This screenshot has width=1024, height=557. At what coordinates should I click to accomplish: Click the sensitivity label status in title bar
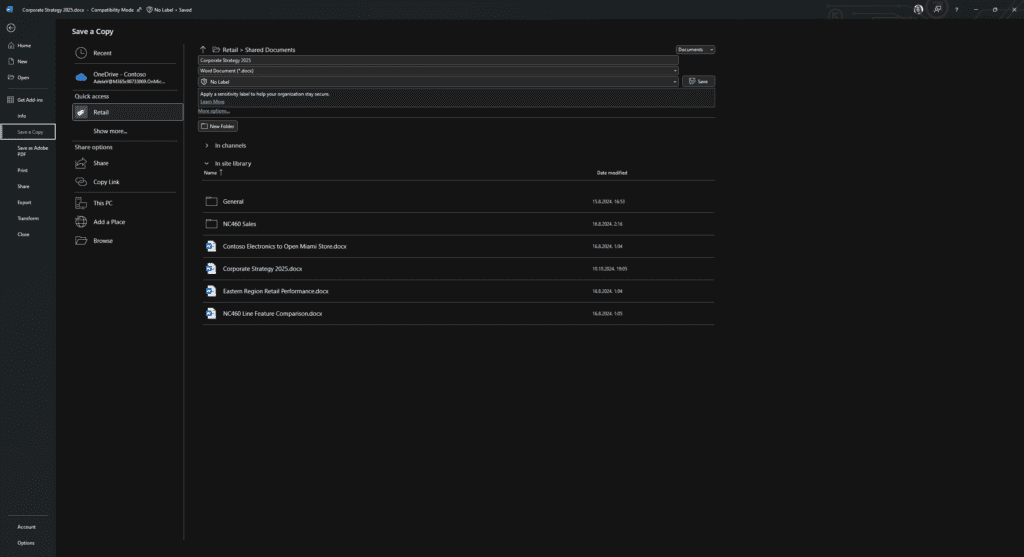[x=169, y=10]
